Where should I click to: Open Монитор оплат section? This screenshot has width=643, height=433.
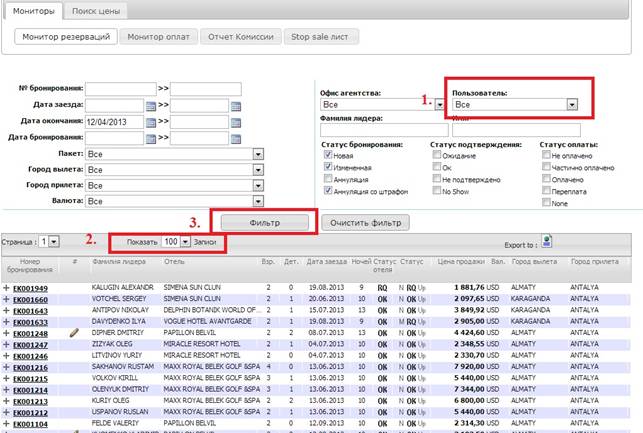(158, 37)
